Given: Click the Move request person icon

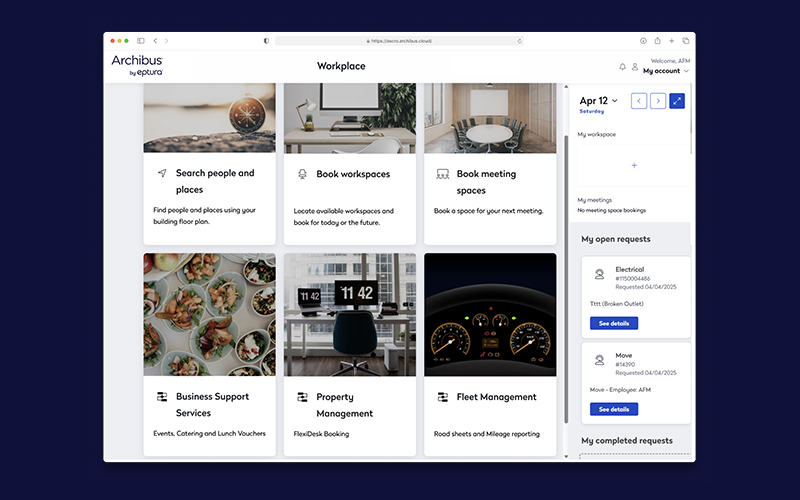Looking at the screenshot, I should (599, 360).
